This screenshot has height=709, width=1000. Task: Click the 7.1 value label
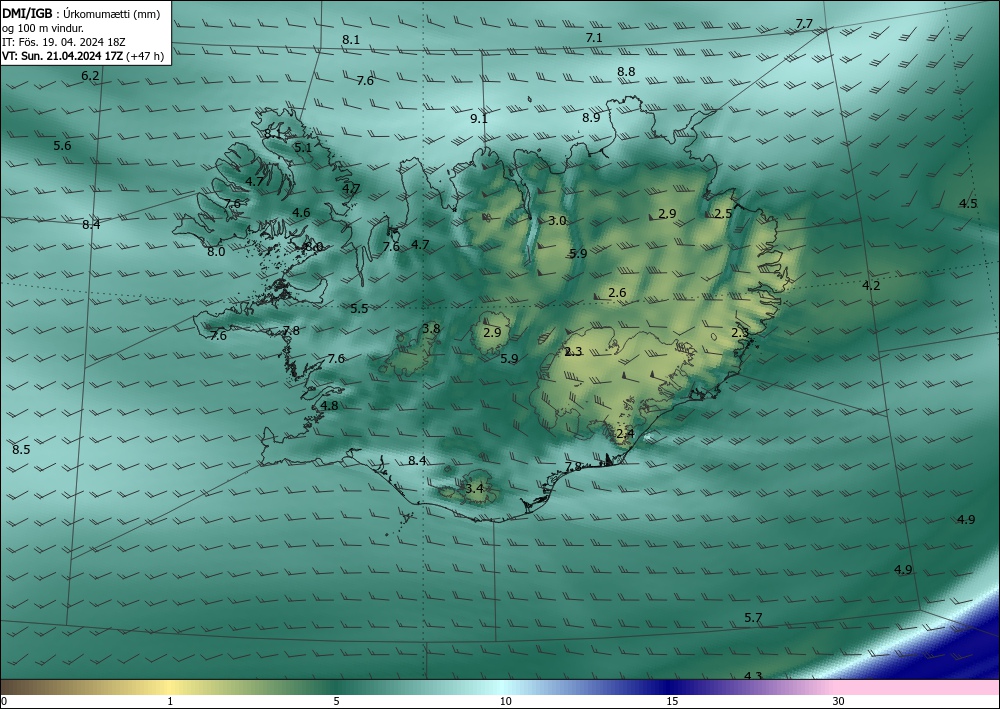tap(594, 38)
